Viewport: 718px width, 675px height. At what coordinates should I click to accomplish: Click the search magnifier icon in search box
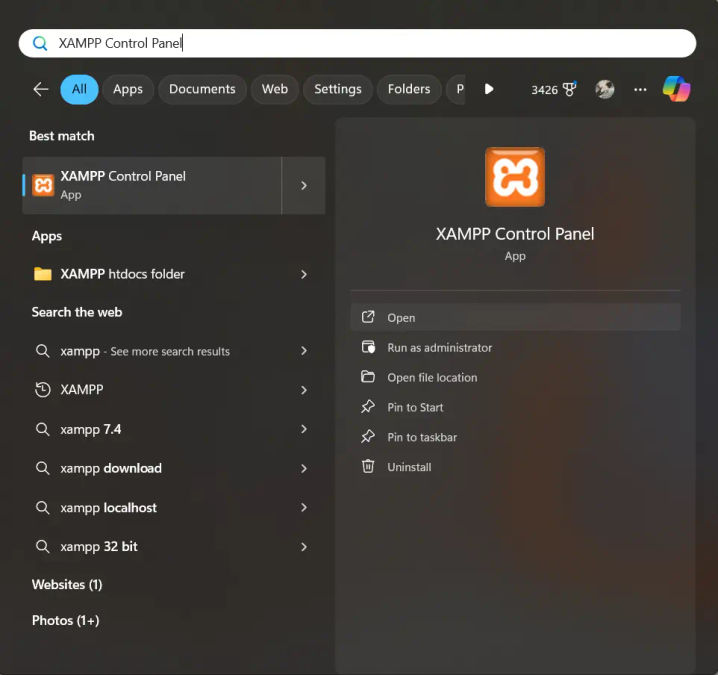coord(40,44)
